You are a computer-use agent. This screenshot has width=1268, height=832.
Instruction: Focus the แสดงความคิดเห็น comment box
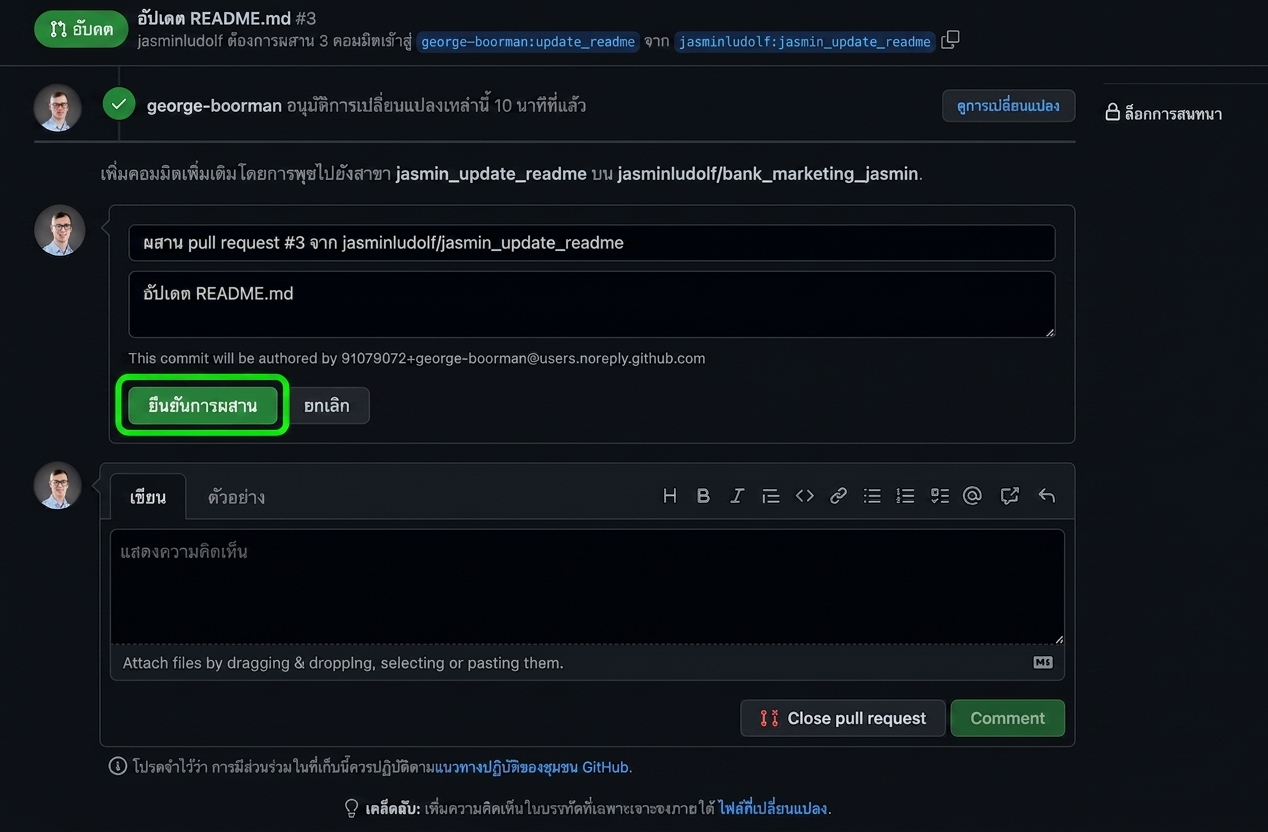pos(587,586)
